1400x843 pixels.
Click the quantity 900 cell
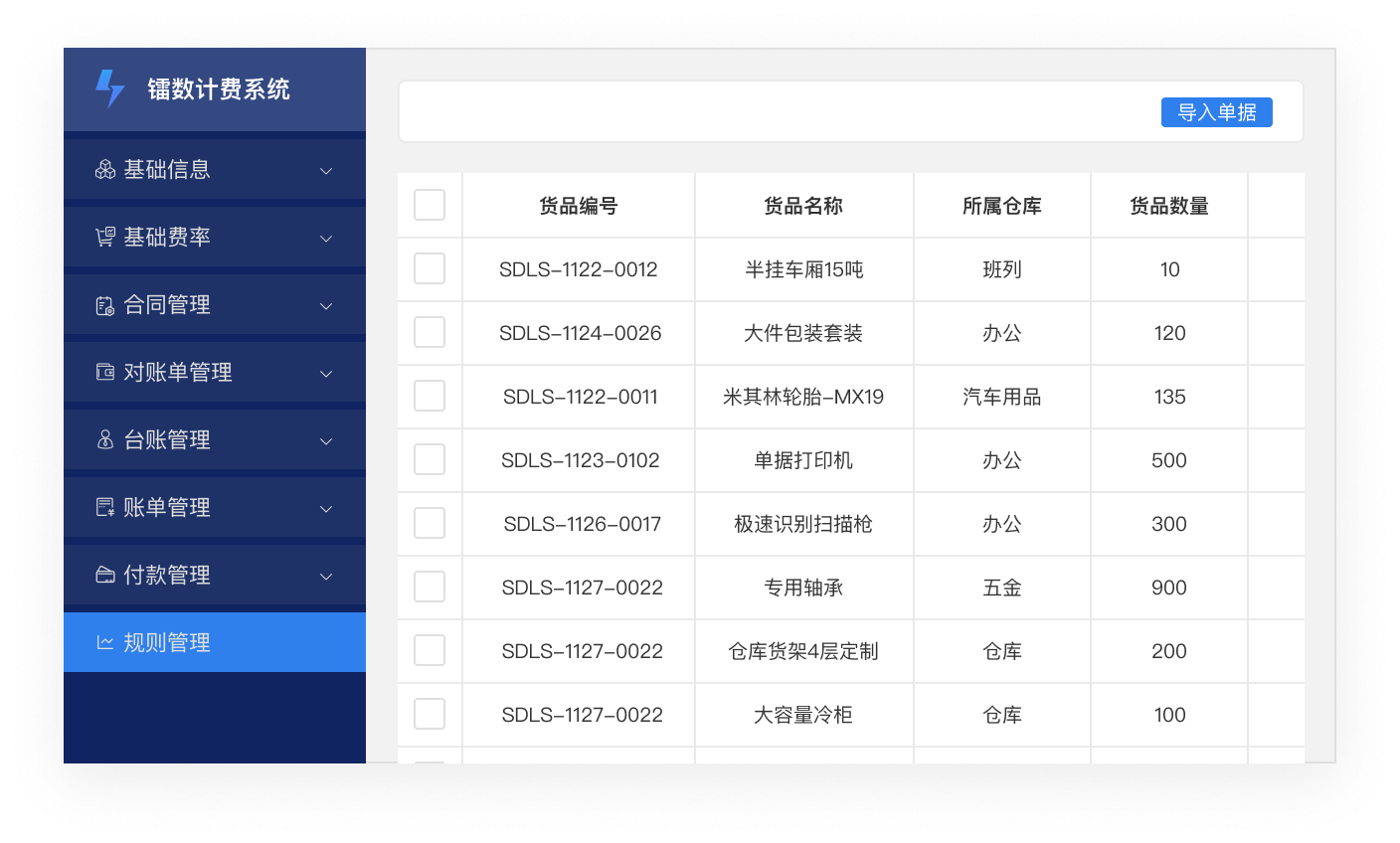tap(1169, 588)
